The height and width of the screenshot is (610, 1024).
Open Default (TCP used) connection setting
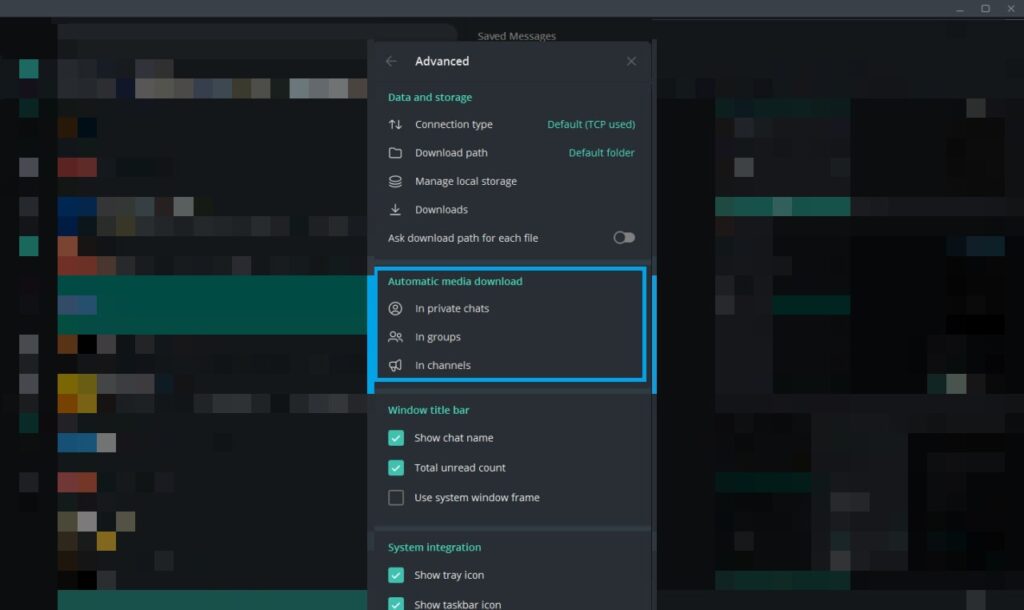click(x=590, y=125)
